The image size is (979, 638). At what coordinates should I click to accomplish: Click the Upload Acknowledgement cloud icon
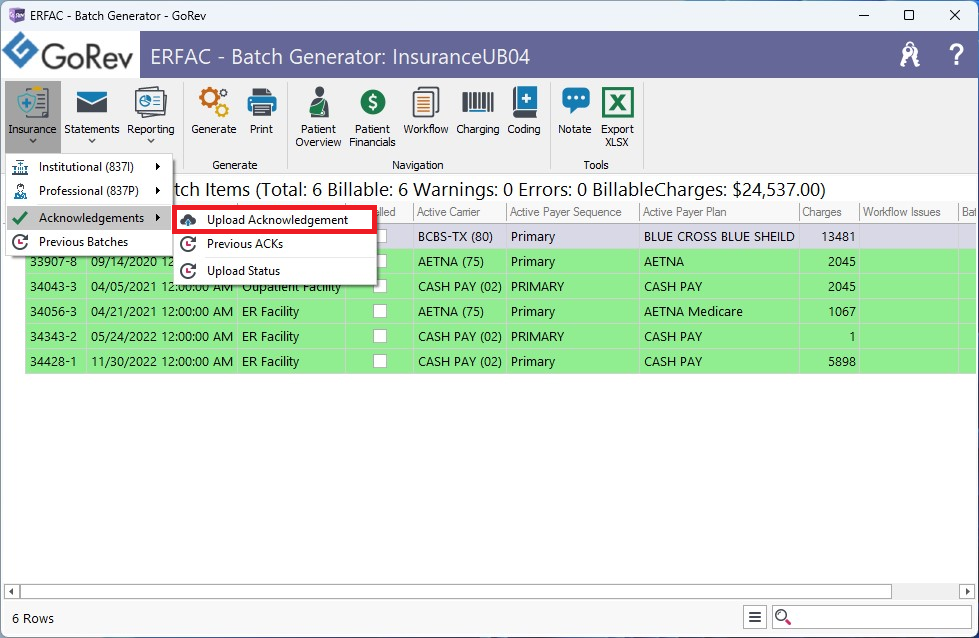(188, 220)
